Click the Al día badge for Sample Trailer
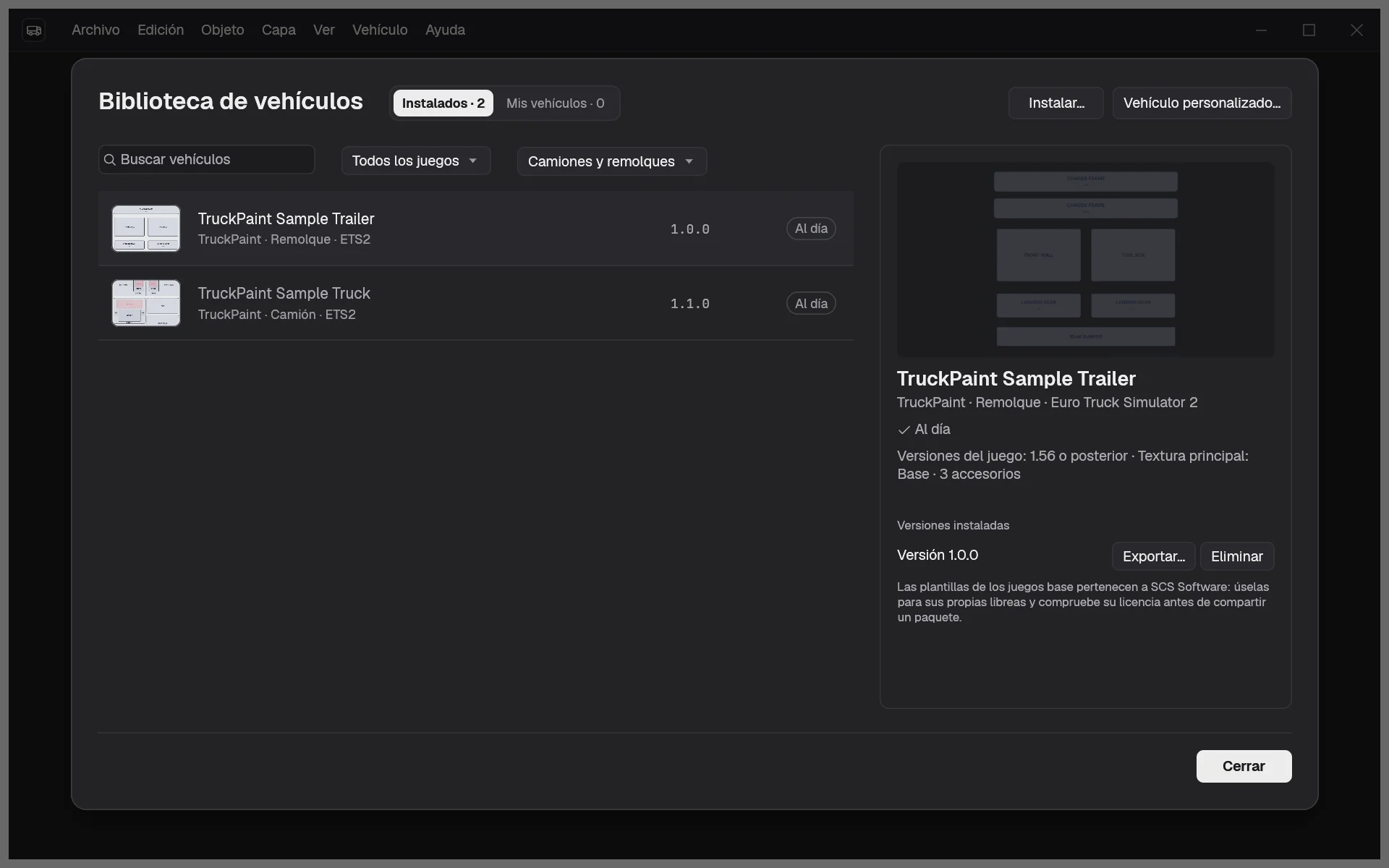This screenshot has height=868, width=1389. tap(811, 229)
